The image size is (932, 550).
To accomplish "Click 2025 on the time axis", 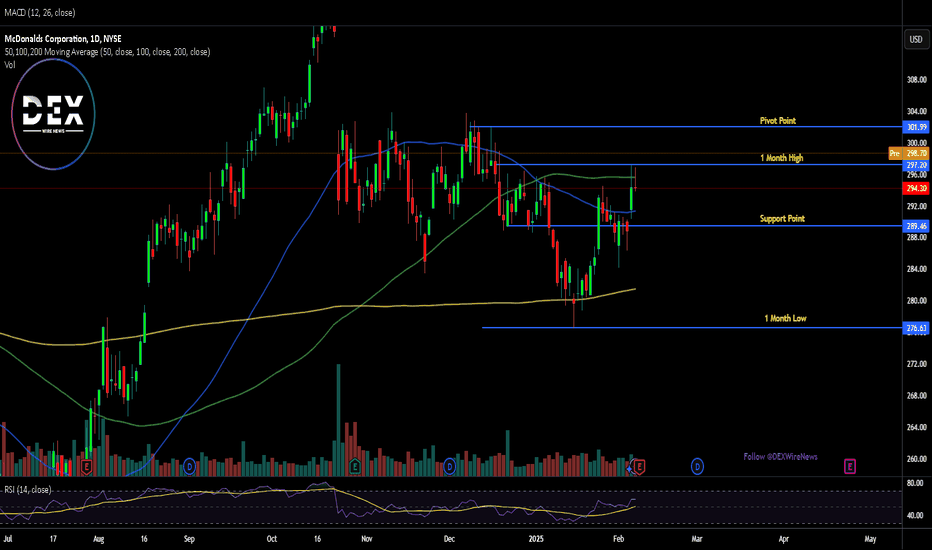I will click(536, 539).
